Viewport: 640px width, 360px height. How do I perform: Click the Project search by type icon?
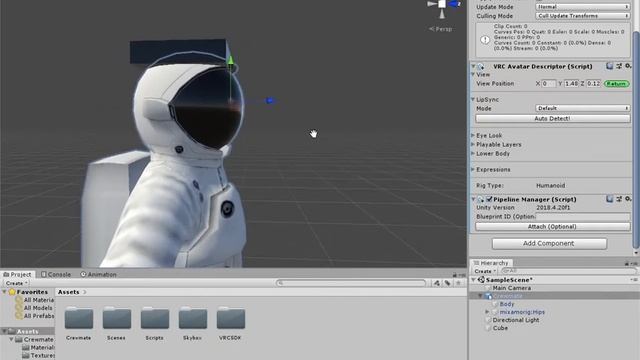[437, 283]
